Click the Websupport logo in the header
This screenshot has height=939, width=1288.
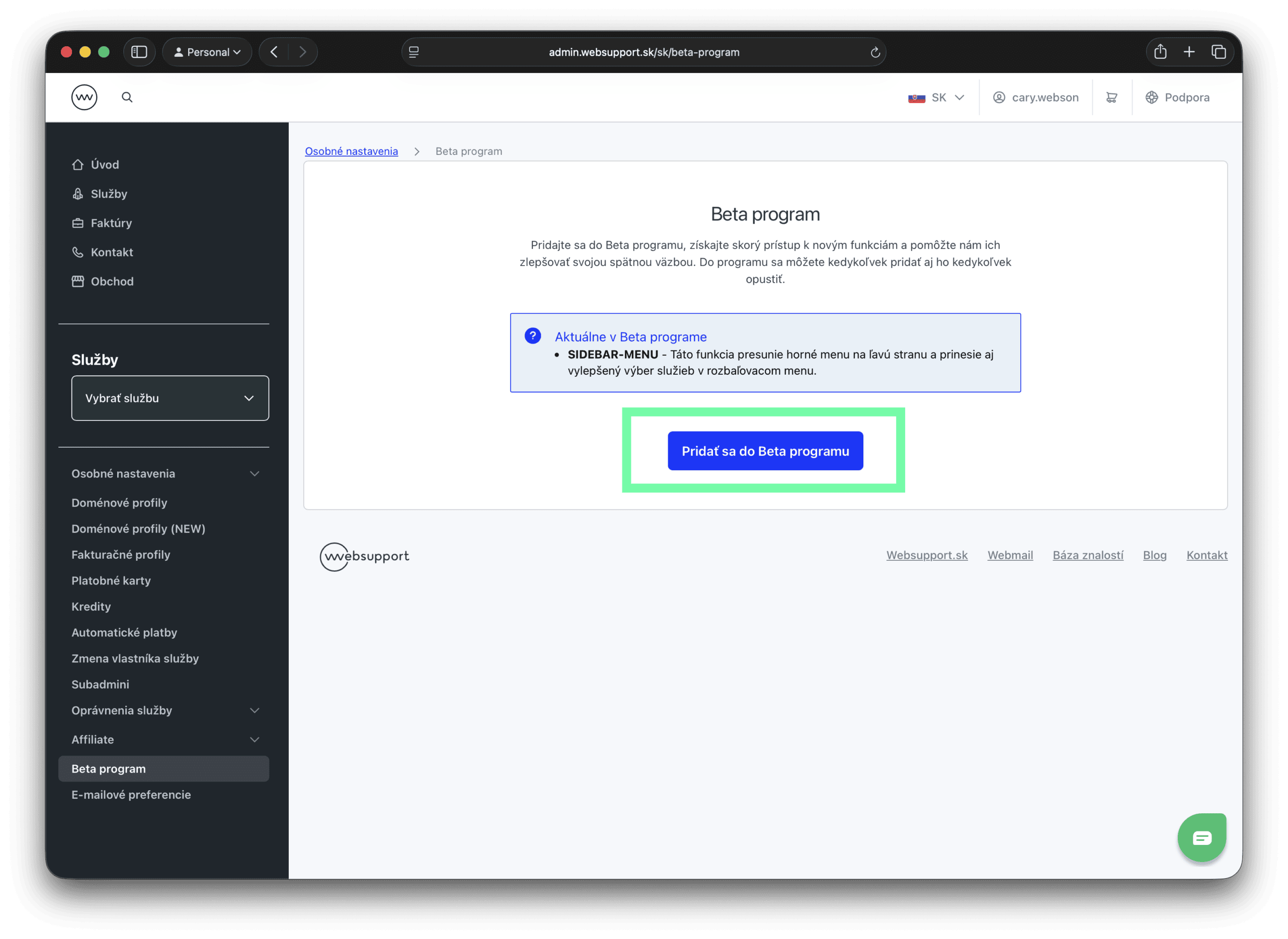[84, 97]
